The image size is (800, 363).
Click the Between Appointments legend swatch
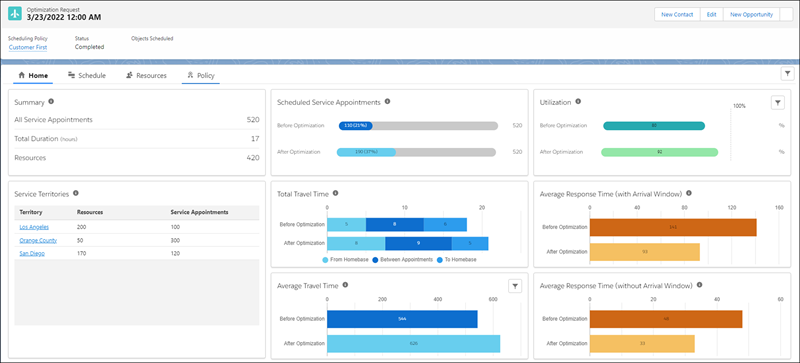point(375,260)
